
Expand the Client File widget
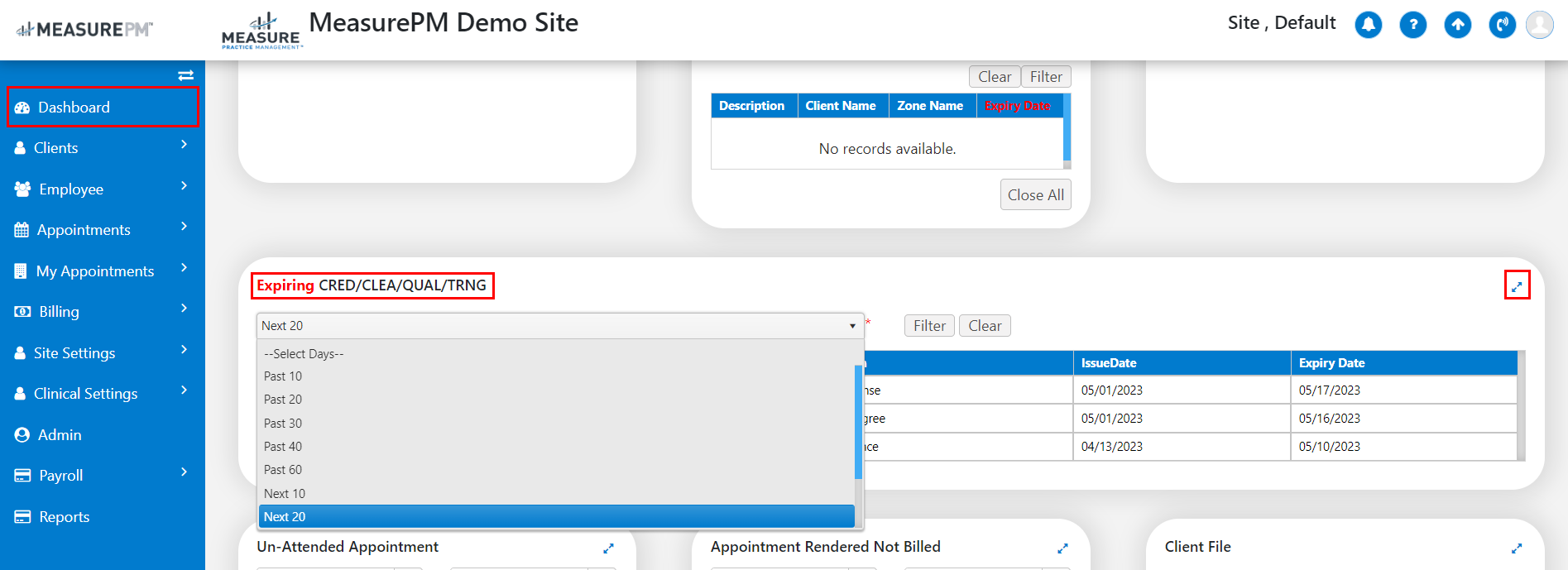(x=1517, y=548)
